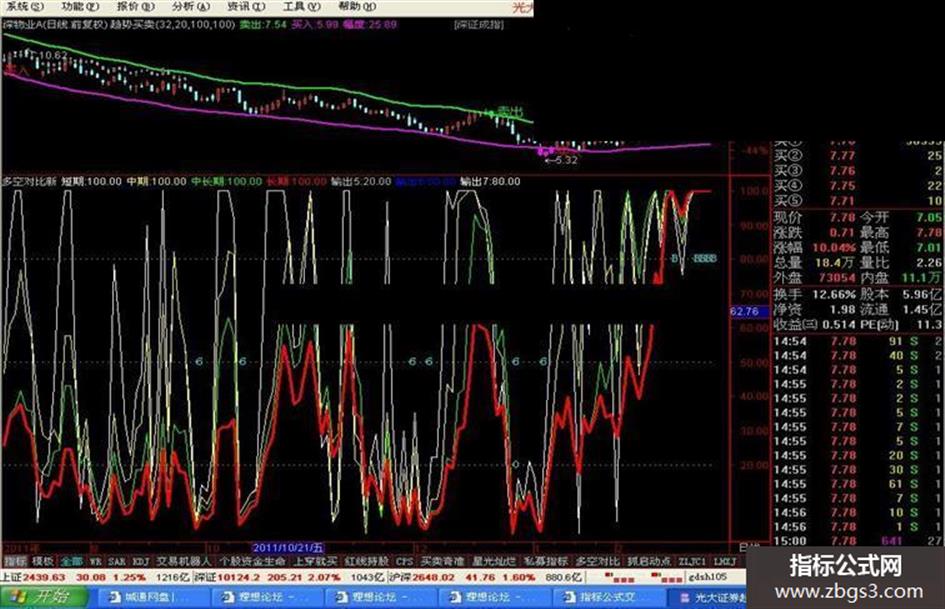Click the 深证 index value 10124.2
Image resolution: width=945 pixels, height=609 pixels.
coord(239,577)
